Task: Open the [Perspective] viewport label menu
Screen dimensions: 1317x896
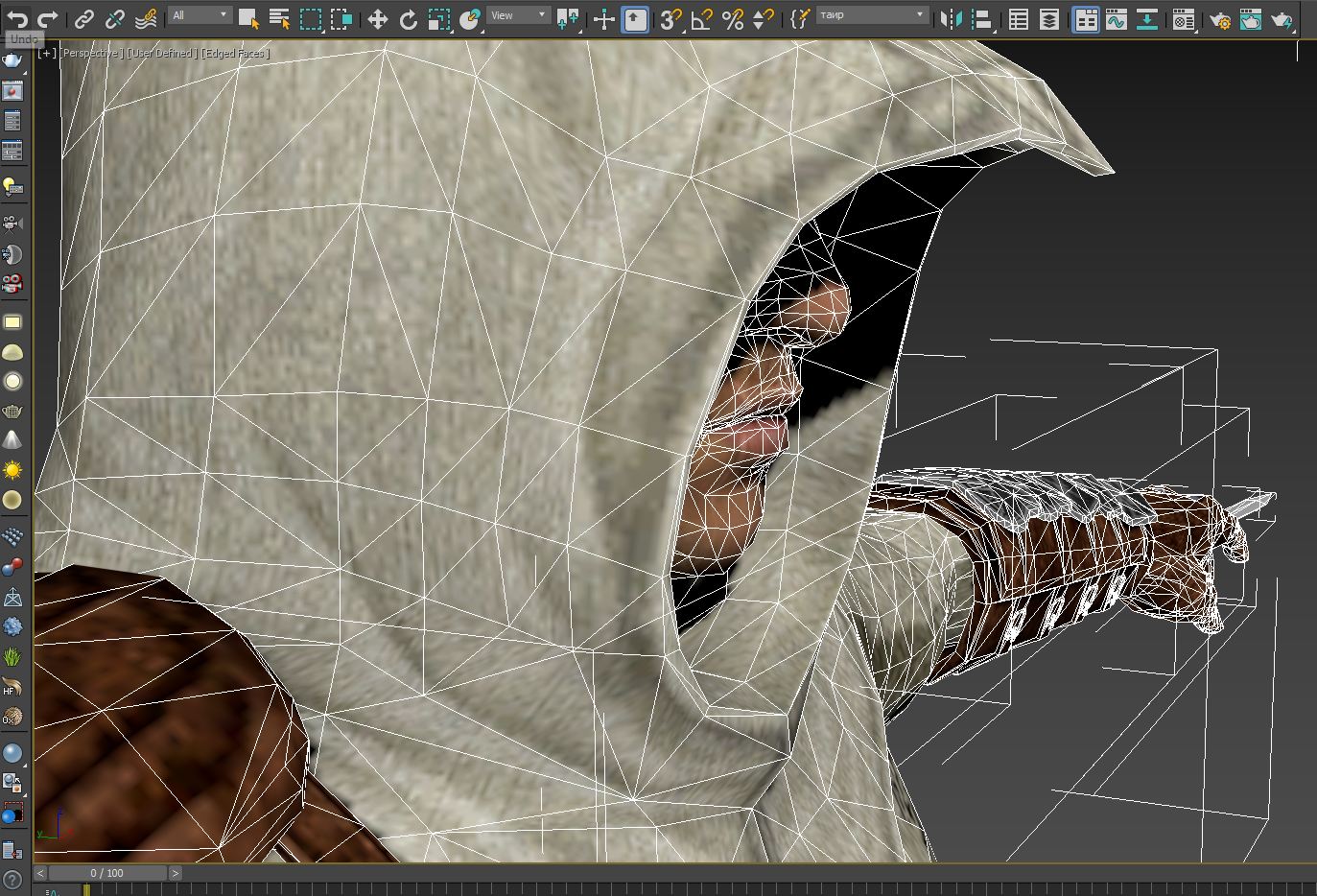Action: (91, 54)
